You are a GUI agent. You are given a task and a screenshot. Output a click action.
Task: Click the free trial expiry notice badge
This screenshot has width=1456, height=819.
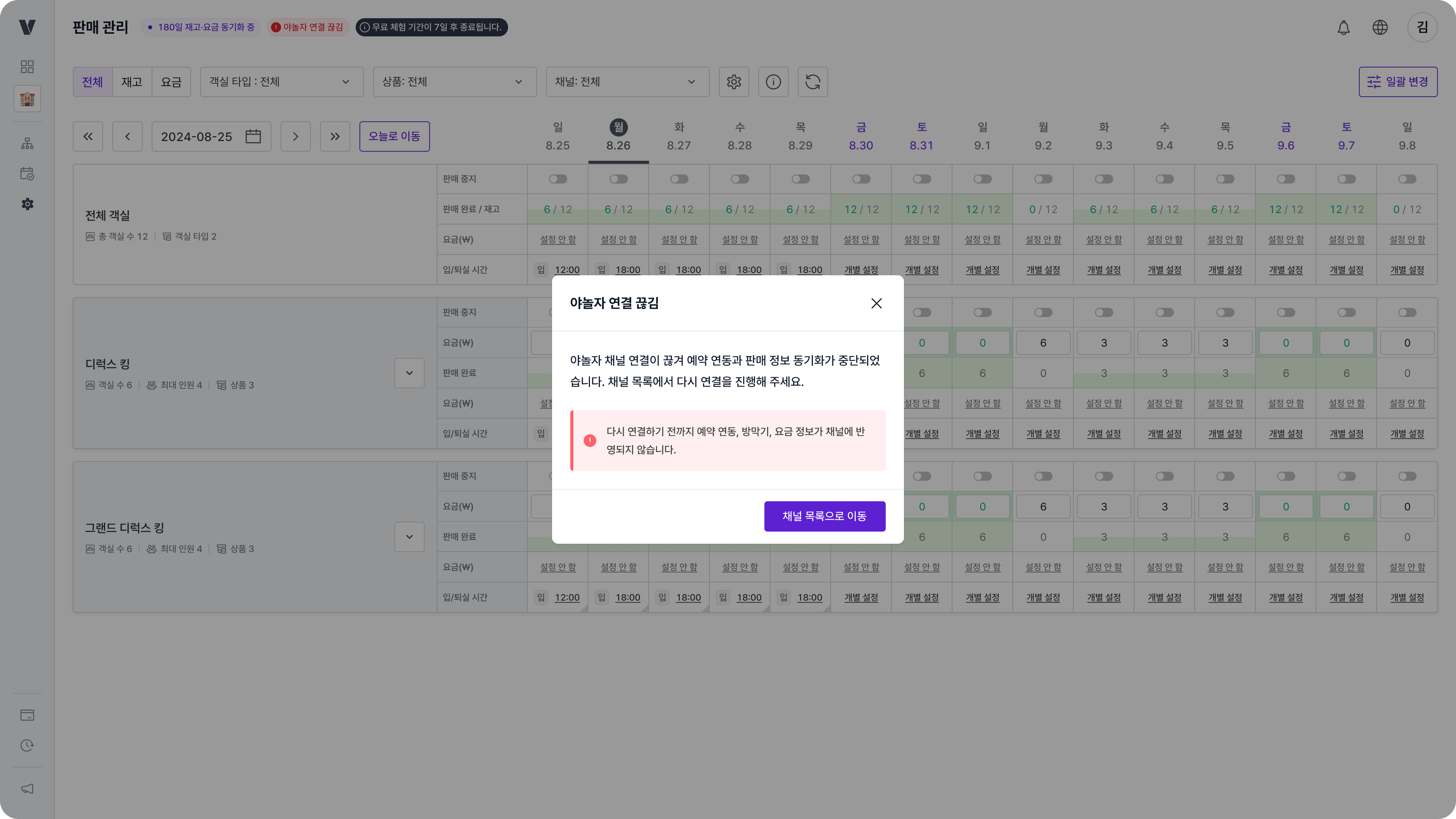click(431, 27)
